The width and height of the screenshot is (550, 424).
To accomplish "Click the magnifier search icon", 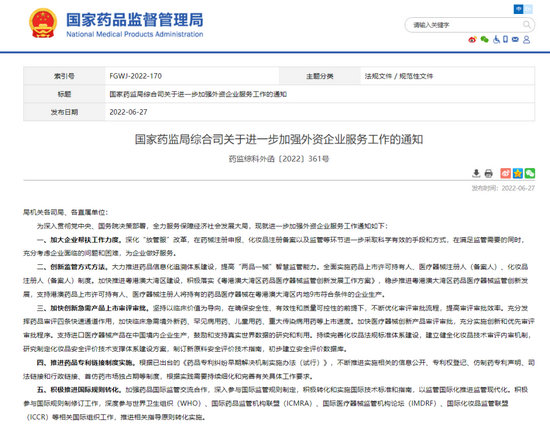I will pyautogui.click(x=526, y=25).
